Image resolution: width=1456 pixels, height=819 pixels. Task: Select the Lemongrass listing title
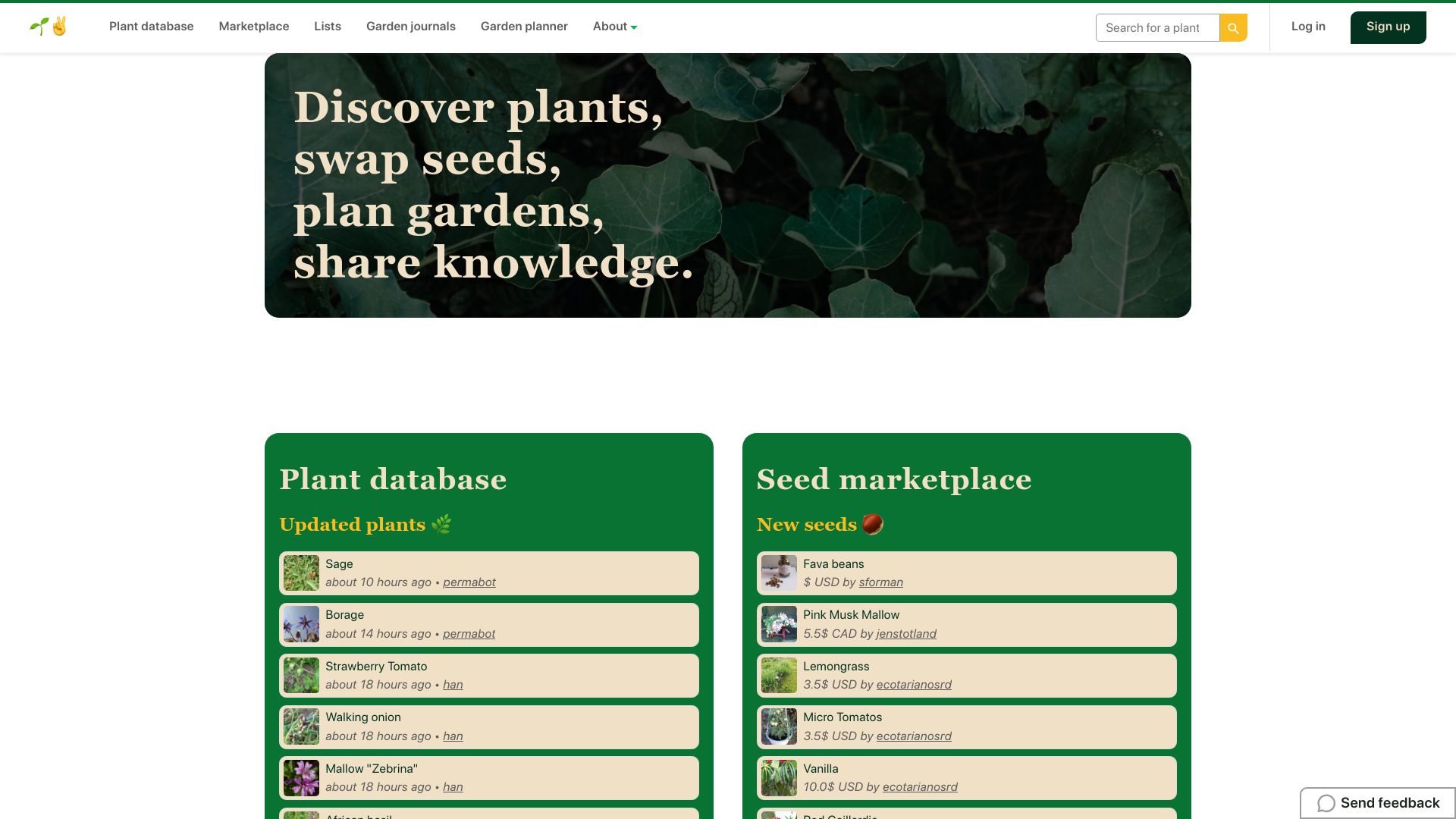coord(836,667)
